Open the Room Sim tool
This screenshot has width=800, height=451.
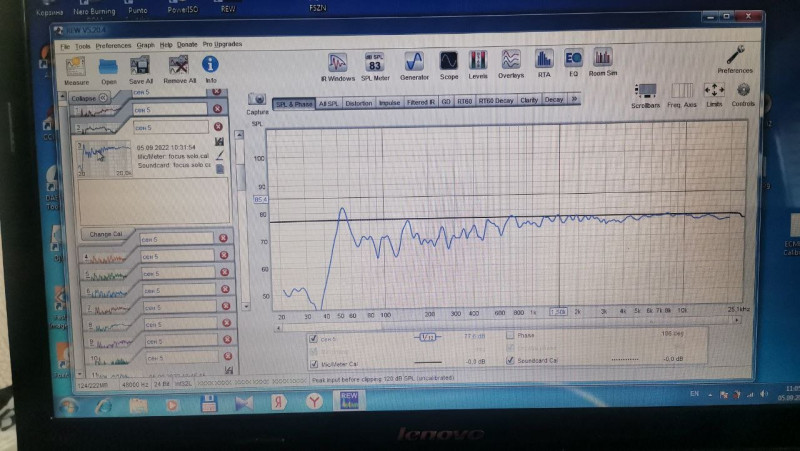[603, 58]
